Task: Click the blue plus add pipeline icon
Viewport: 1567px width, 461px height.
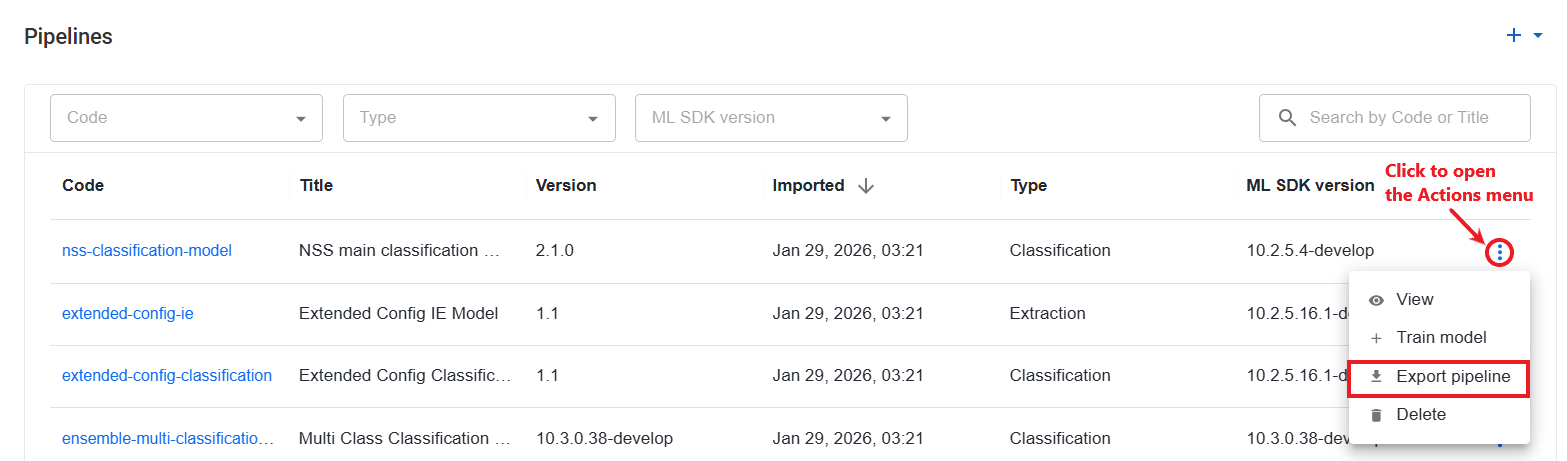Action: (1513, 36)
